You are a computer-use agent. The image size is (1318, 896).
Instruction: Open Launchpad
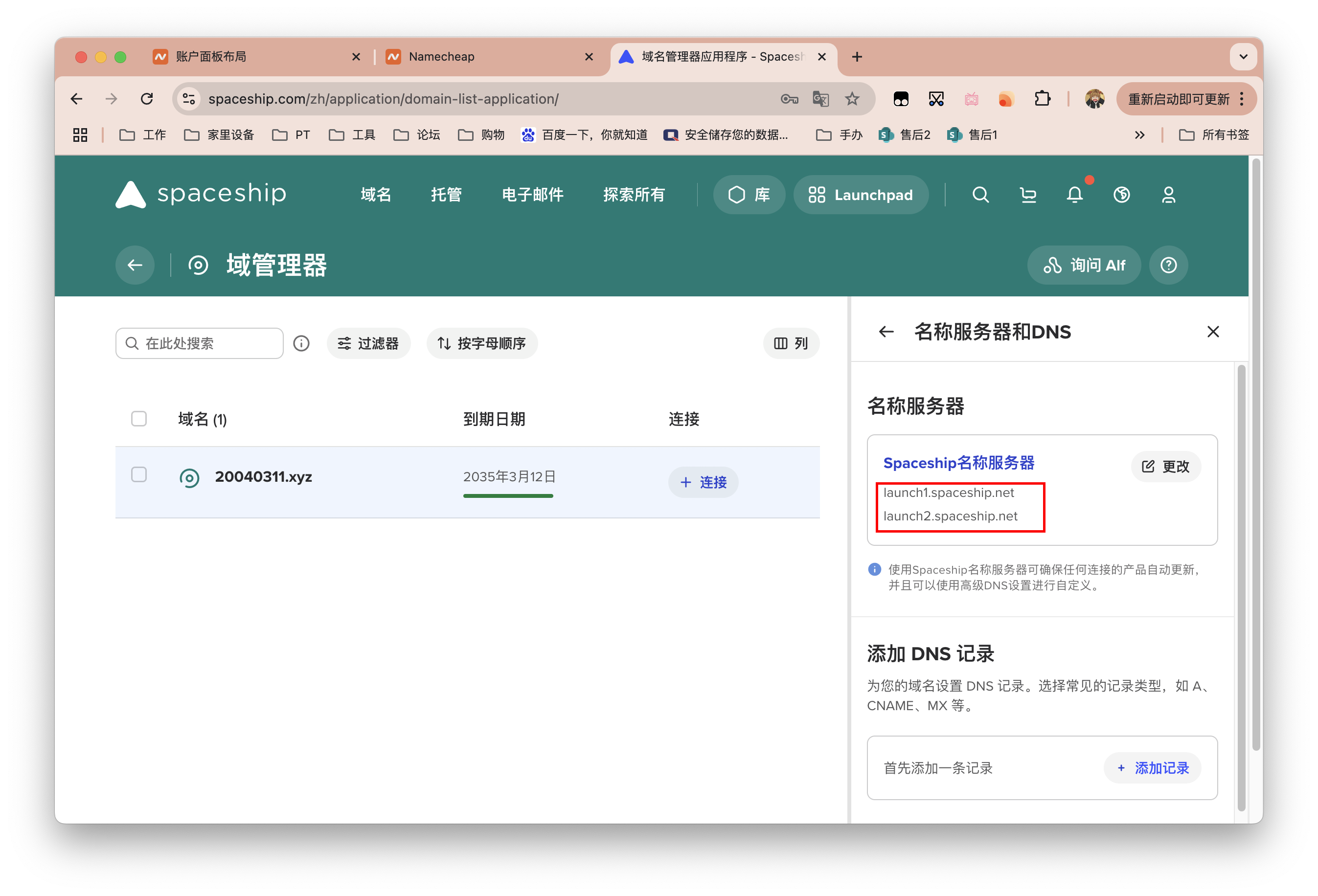pos(861,195)
